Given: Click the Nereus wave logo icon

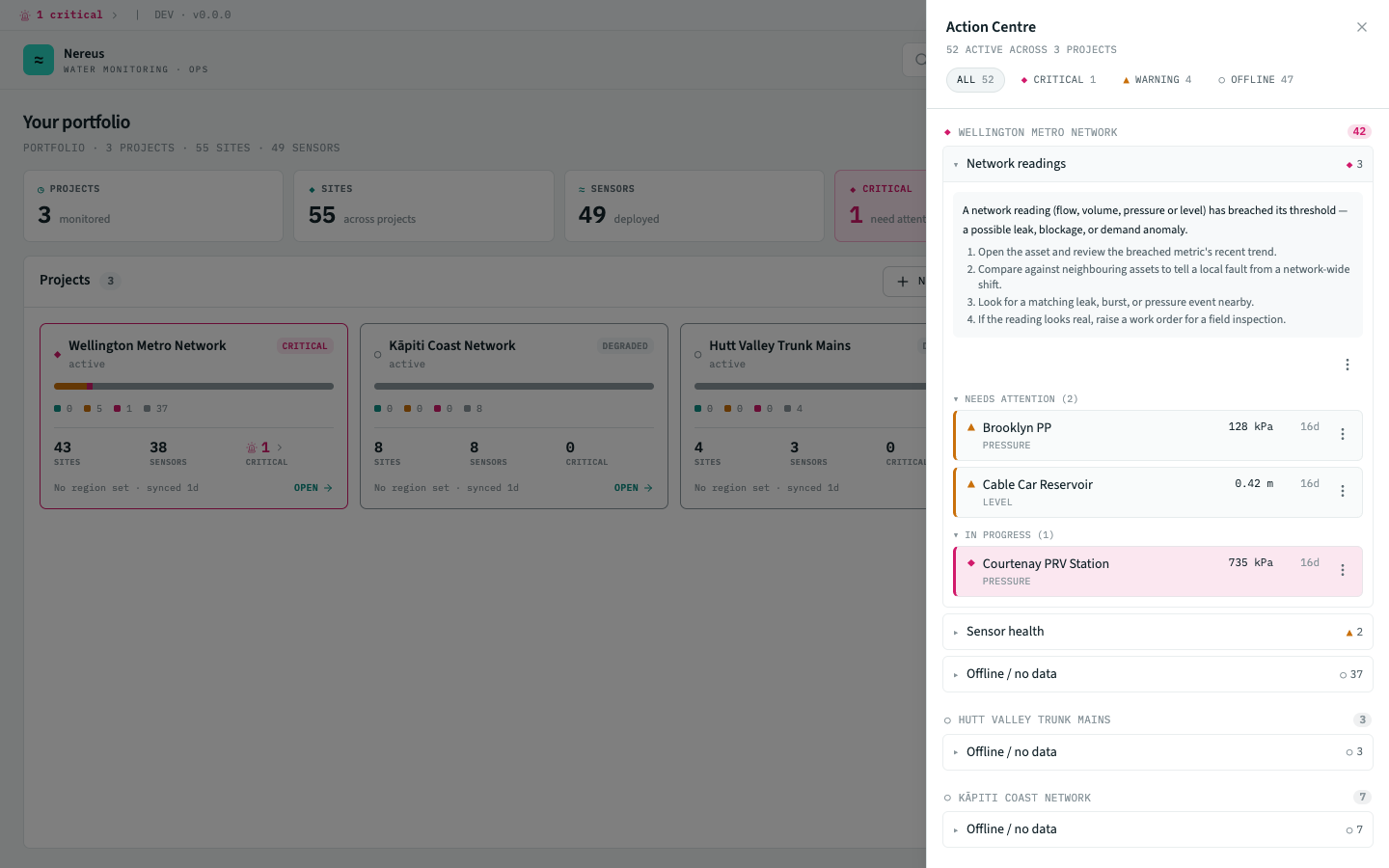Looking at the screenshot, I should [x=39, y=60].
